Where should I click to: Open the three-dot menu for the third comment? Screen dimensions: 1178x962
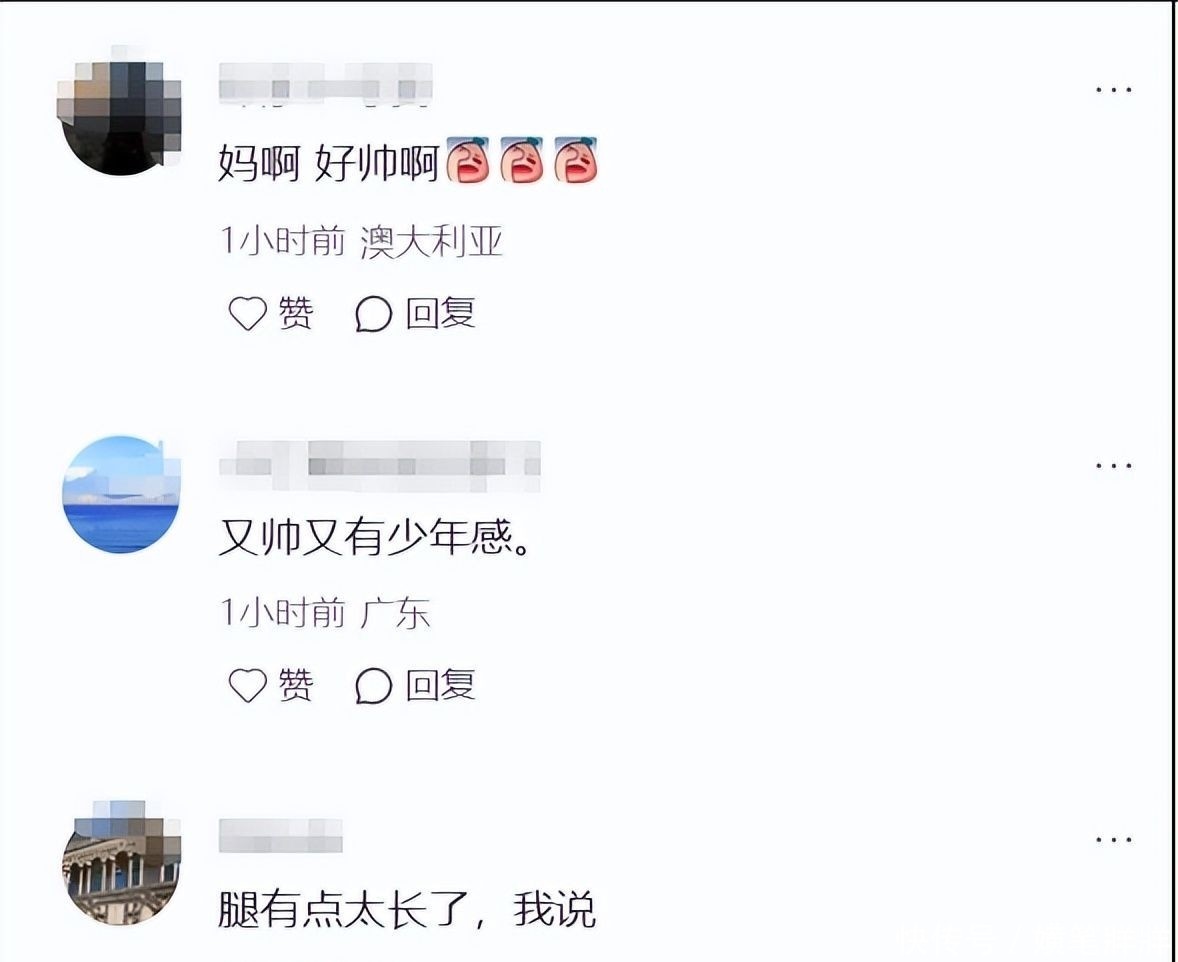(x=1113, y=839)
